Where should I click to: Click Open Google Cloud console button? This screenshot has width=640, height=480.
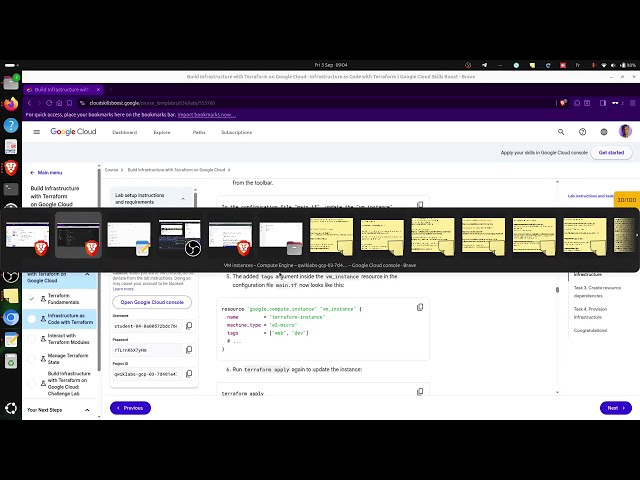[x=152, y=302]
